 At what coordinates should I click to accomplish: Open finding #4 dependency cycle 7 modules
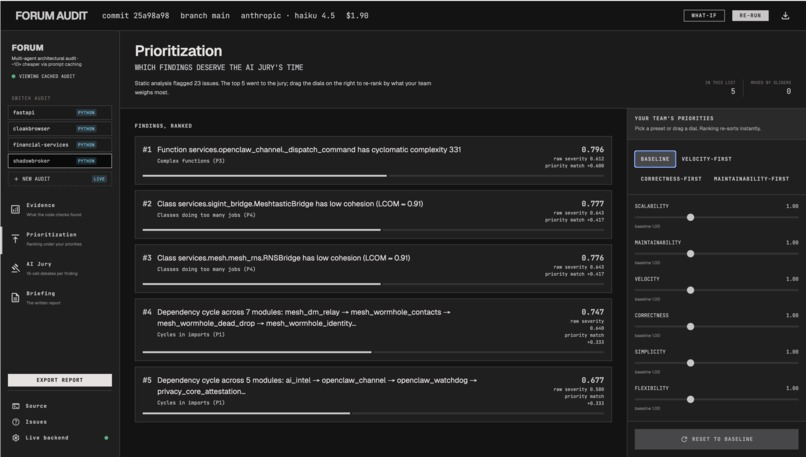(373, 330)
